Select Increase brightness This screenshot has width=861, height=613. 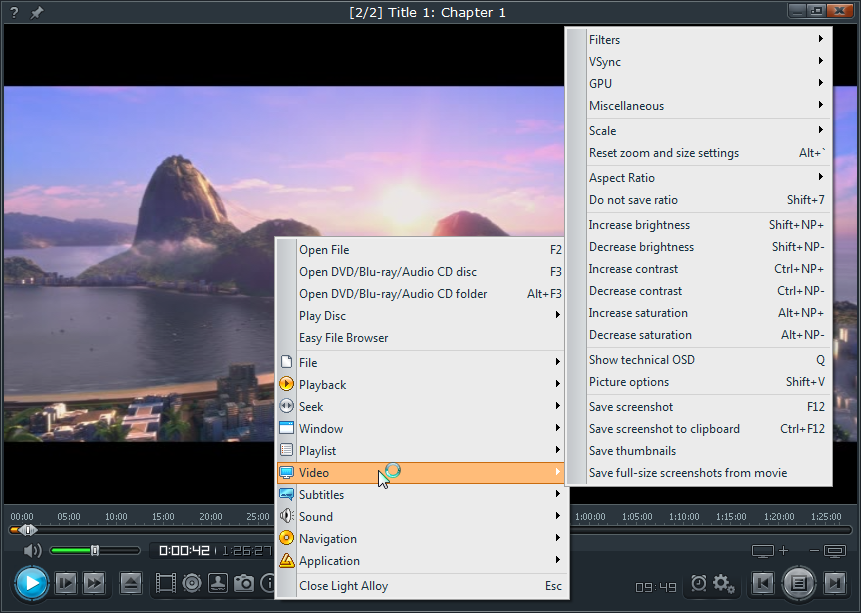[x=699, y=225]
